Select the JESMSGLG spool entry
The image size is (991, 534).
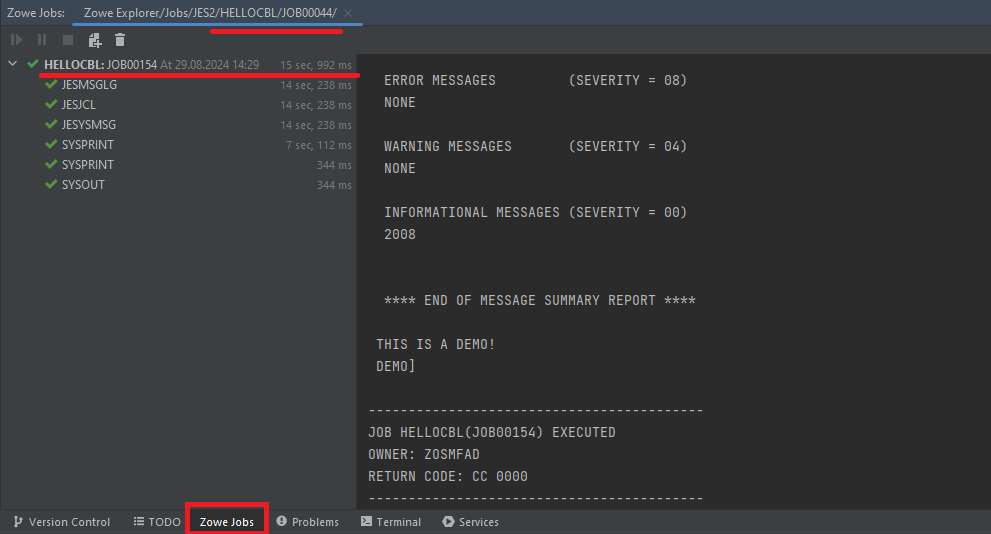point(89,85)
